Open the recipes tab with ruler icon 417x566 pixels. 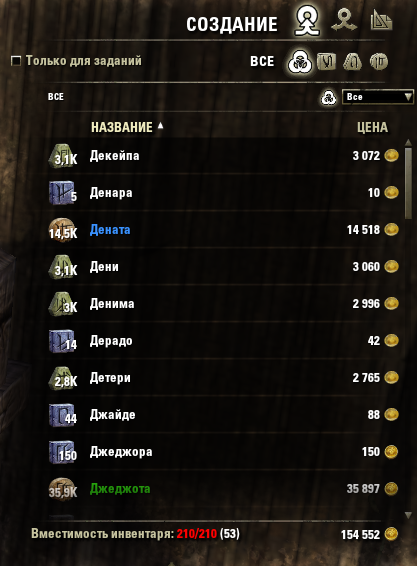tap(381, 21)
